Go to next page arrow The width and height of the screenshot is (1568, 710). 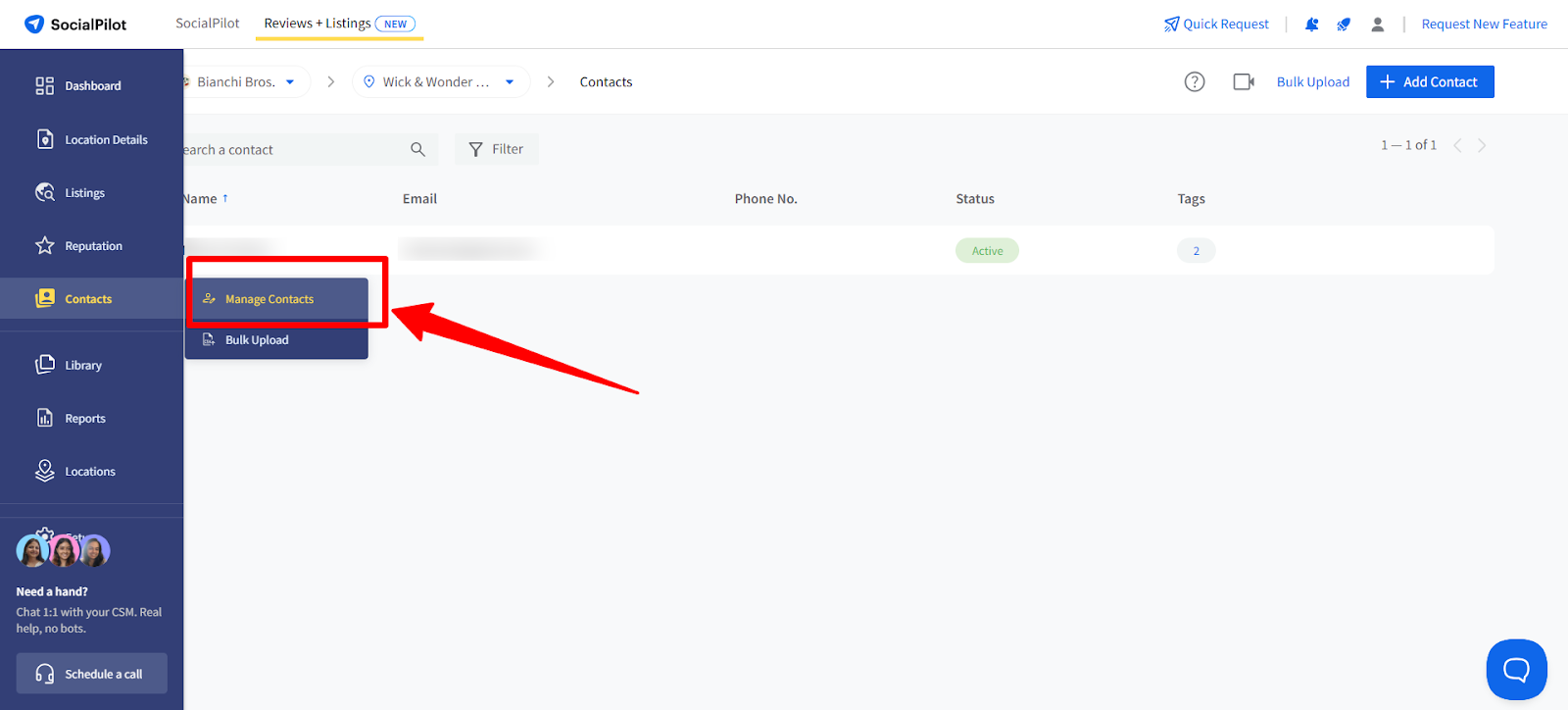pos(1482,145)
